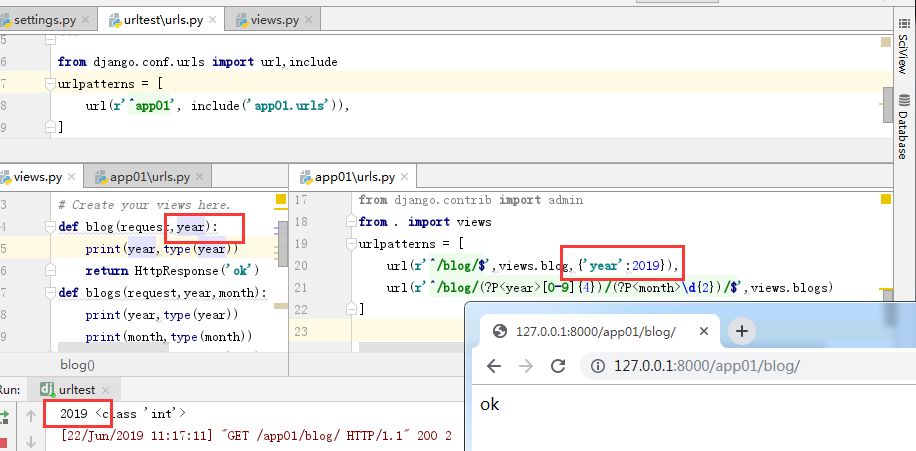Go forward in the browser
The height and width of the screenshot is (451, 916).
pos(526,366)
